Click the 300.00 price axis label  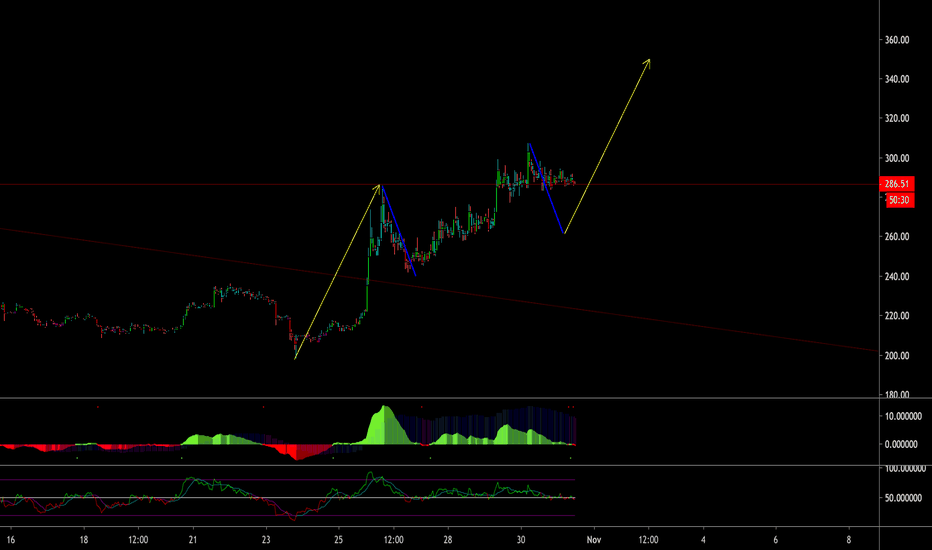(x=896, y=158)
